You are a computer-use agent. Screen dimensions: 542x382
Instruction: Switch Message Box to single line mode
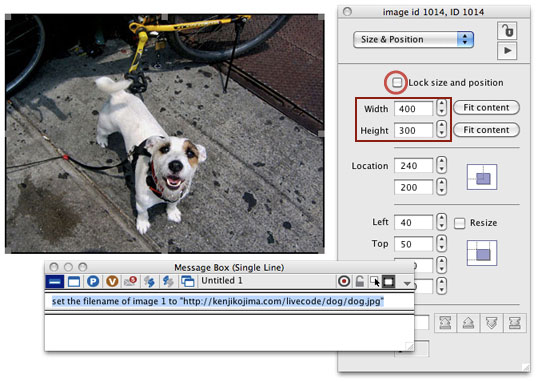click(x=55, y=282)
